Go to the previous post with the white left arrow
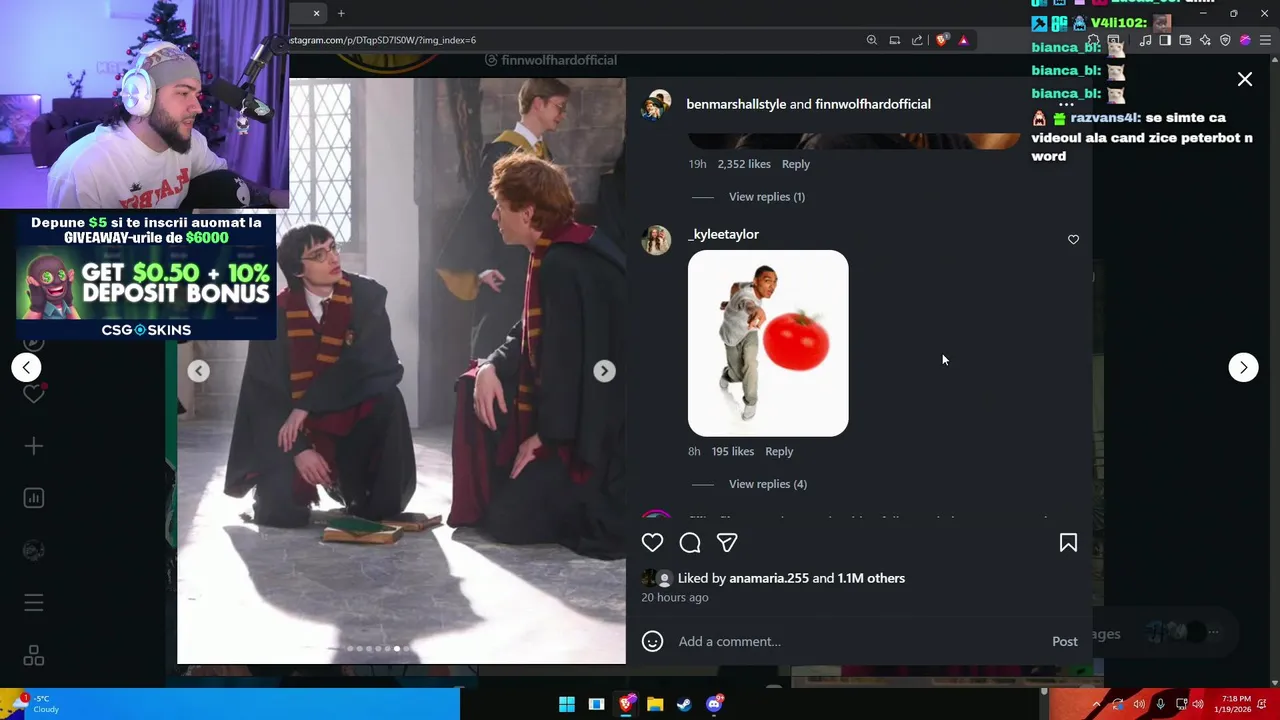 click(x=26, y=367)
